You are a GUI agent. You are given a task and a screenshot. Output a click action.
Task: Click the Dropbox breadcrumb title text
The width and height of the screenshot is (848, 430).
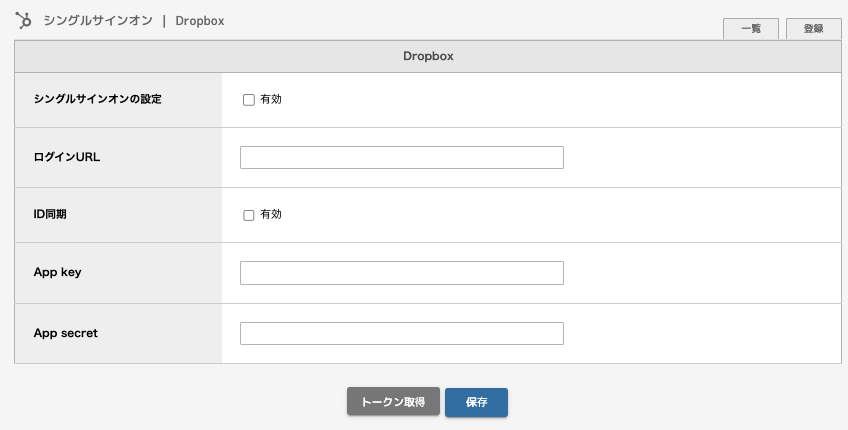click(x=200, y=21)
